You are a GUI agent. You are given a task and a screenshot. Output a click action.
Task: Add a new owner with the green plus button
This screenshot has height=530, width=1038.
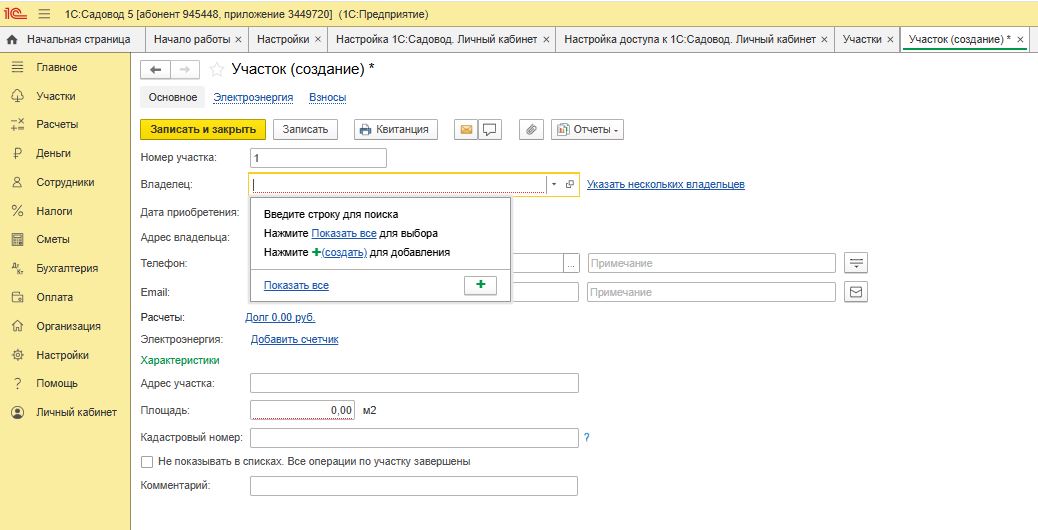(x=481, y=285)
